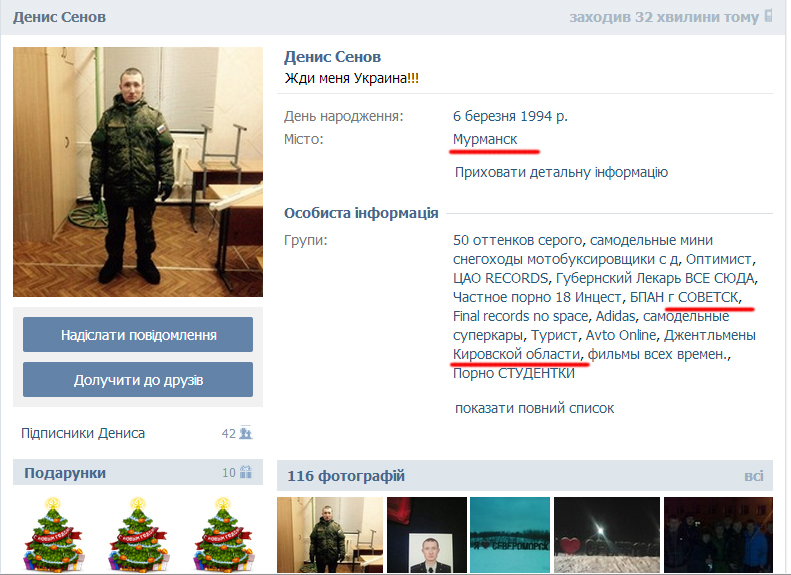Open the Североморск sign photo thumbnail

coord(510,535)
